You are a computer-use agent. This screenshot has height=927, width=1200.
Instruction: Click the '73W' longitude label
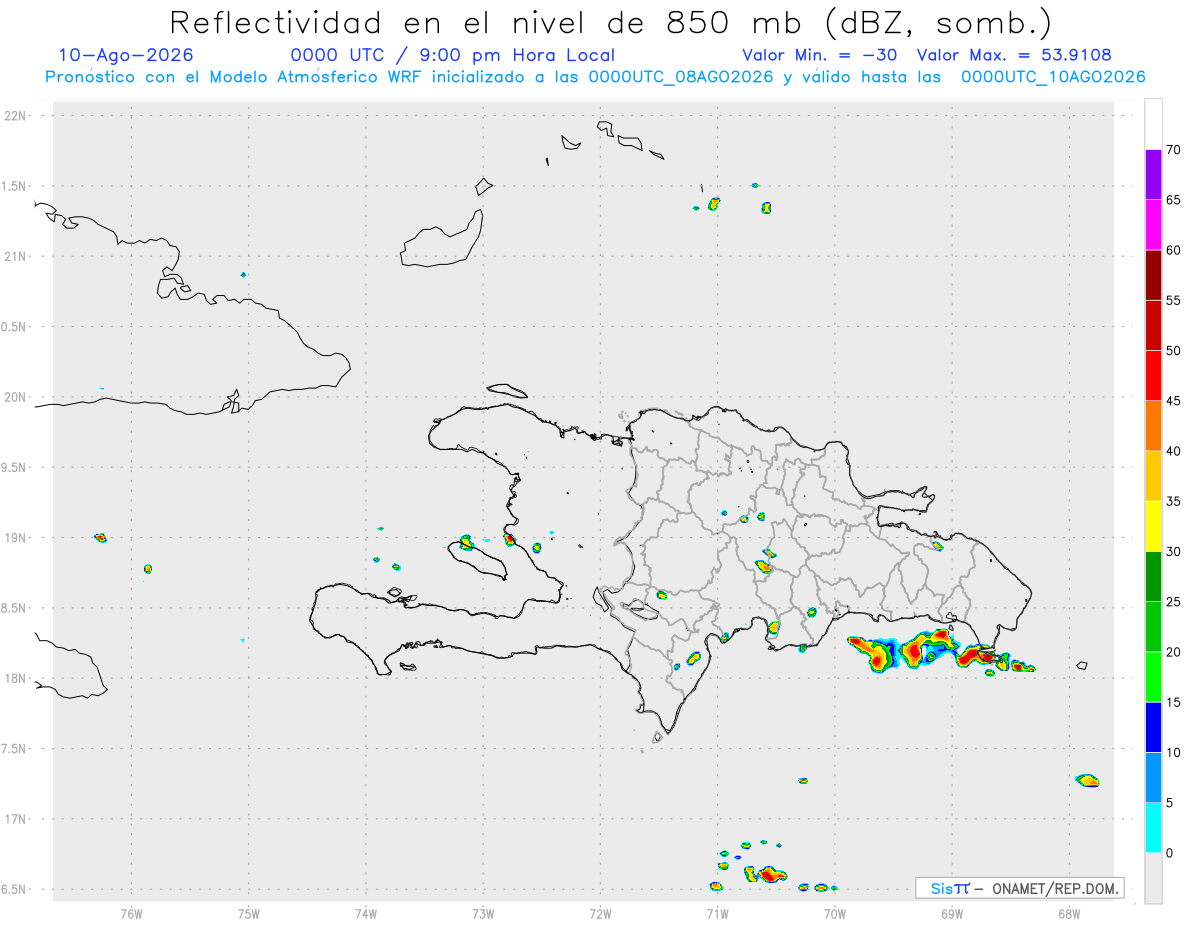pos(483,912)
